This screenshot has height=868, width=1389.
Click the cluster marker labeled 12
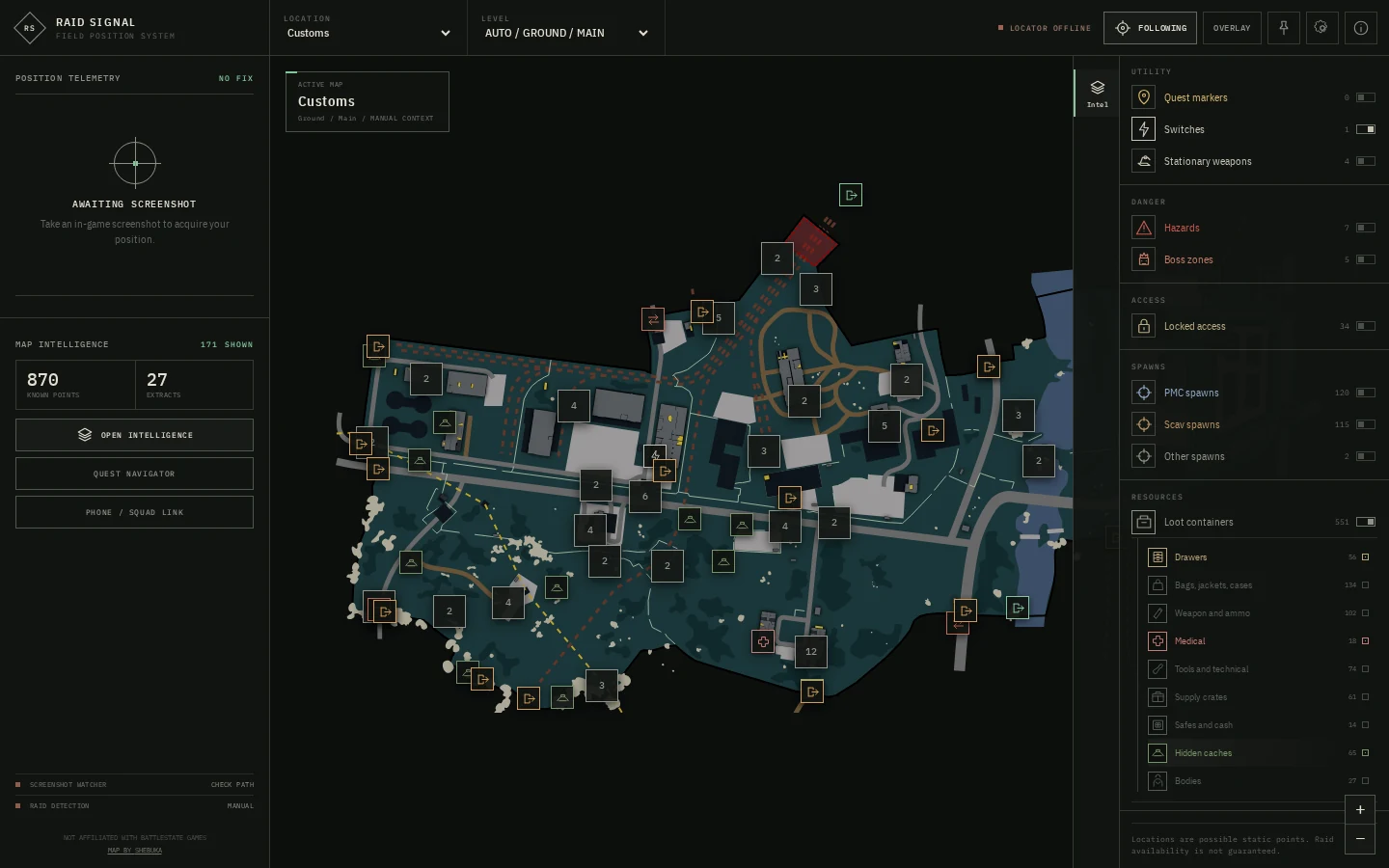(x=811, y=652)
